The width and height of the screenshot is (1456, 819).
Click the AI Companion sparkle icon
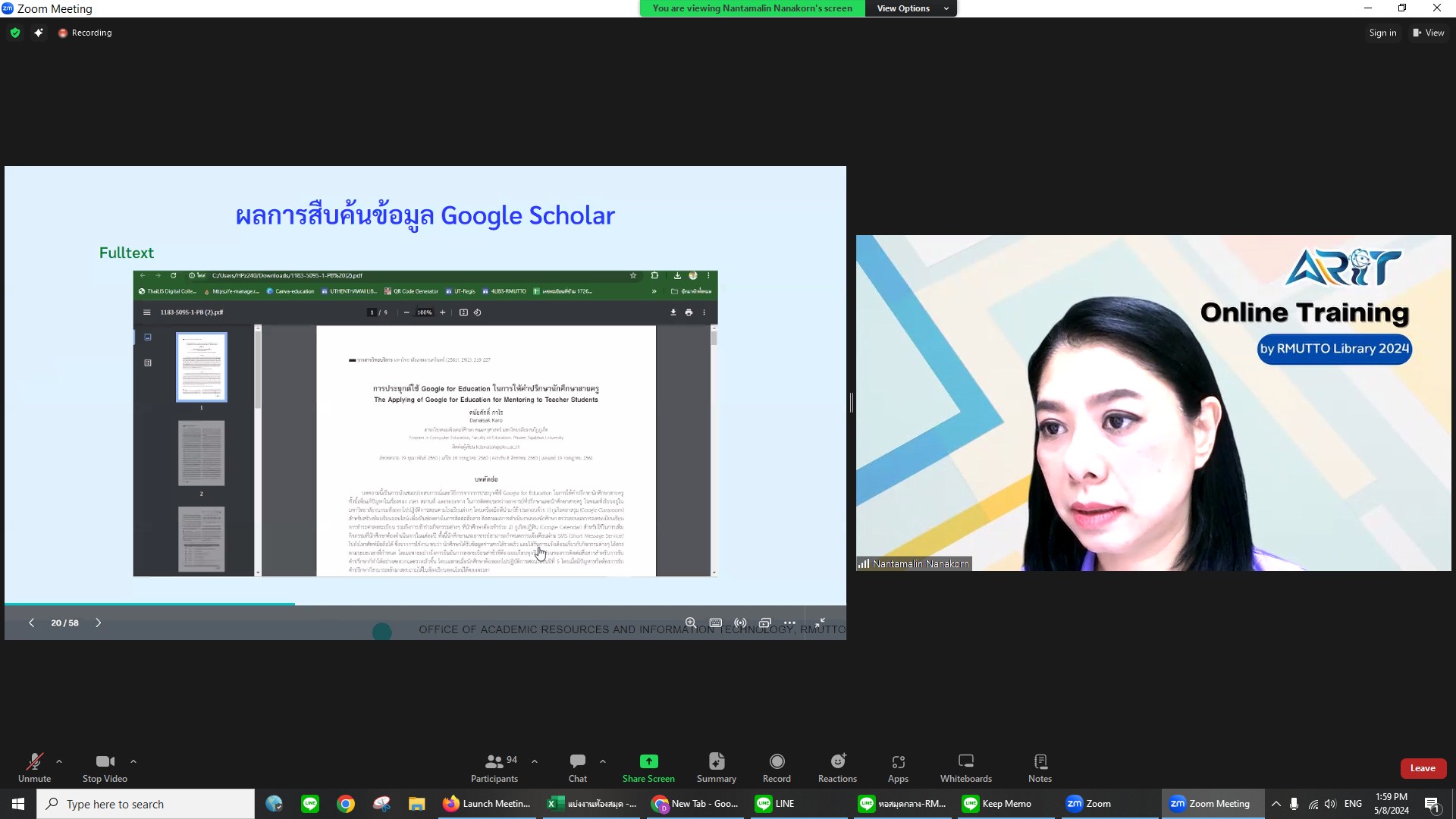(39, 33)
